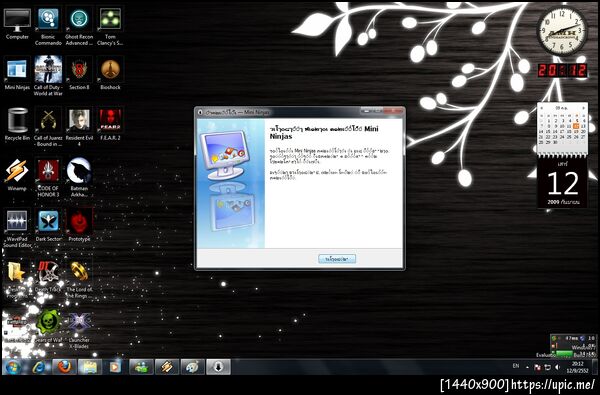Select the Mini Ninjas desktop shortcut
Screen dimensions: 600x395
pyautogui.click(x=17, y=74)
